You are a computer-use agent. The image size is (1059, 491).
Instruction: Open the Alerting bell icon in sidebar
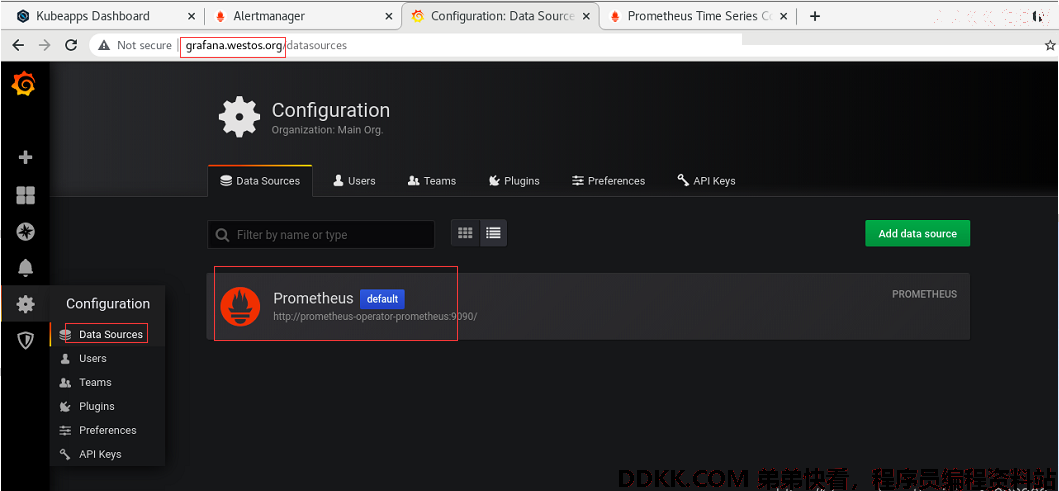point(25,268)
